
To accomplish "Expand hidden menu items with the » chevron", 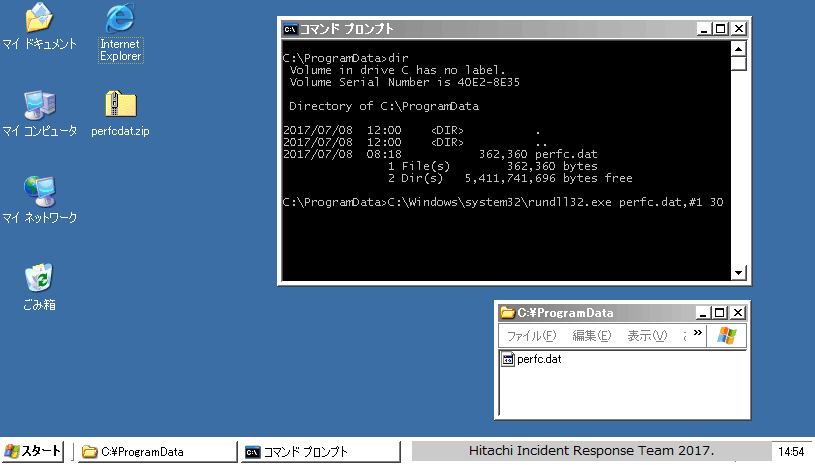I will (x=697, y=334).
